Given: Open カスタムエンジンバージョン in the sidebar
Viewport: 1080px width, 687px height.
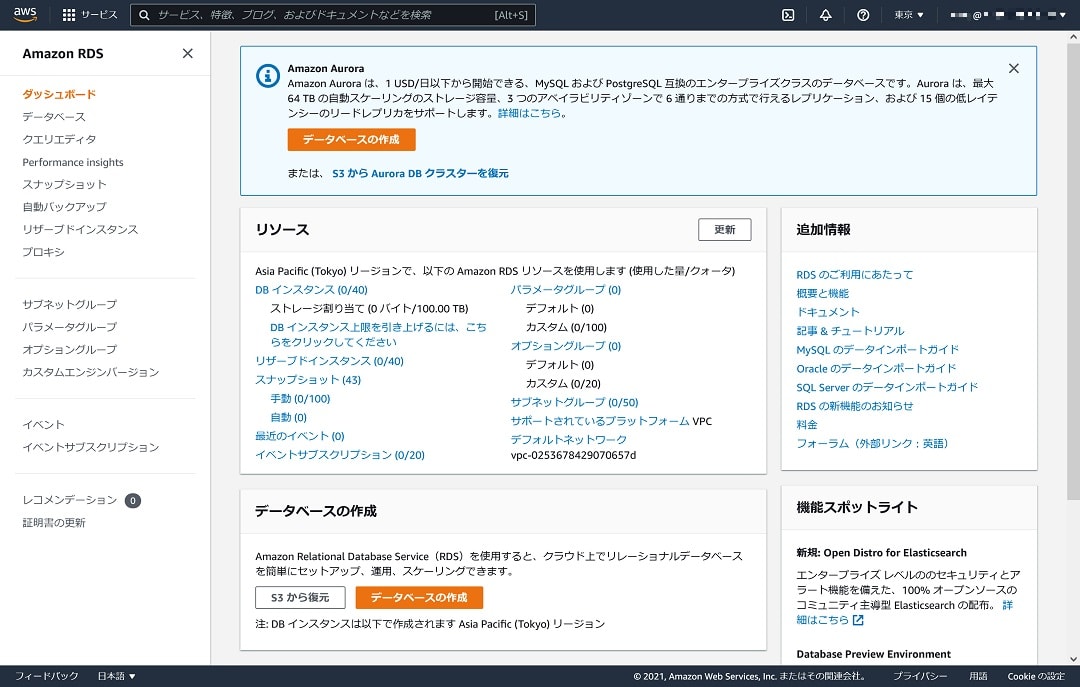Looking at the screenshot, I should pyautogui.click(x=91, y=372).
